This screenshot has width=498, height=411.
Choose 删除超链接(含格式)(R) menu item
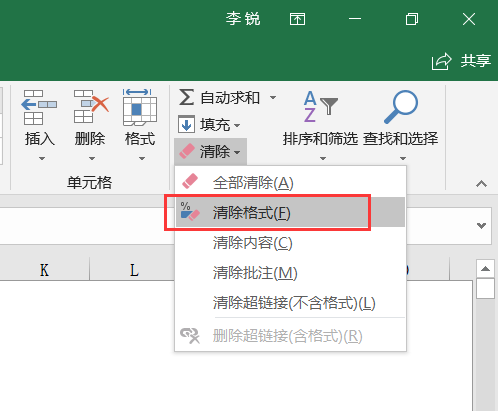tap(290, 336)
